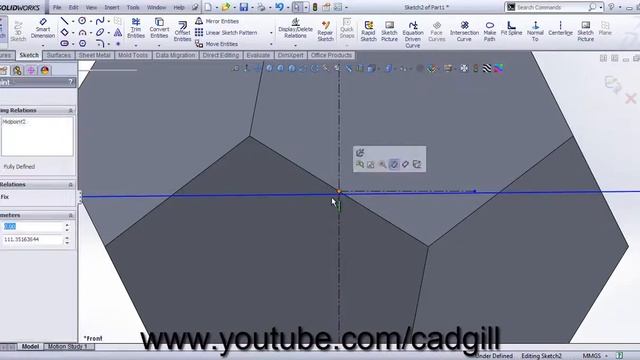This screenshot has height=360, width=640.
Task: Open the File menu
Action: point(57,7)
